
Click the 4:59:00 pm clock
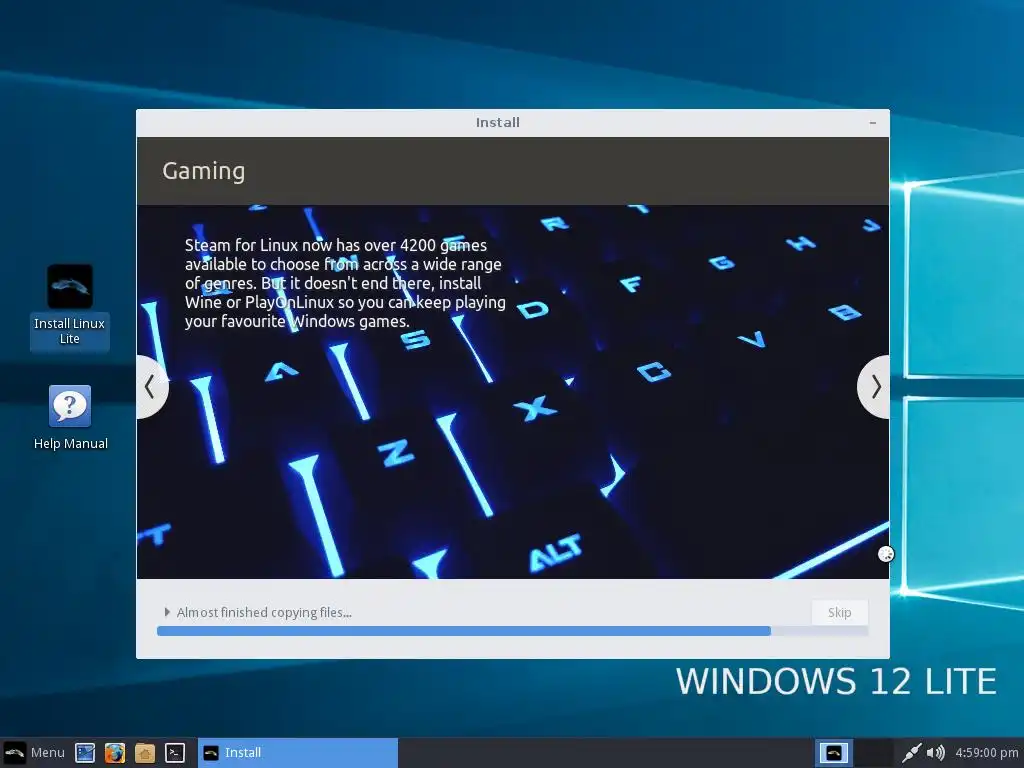click(x=987, y=753)
